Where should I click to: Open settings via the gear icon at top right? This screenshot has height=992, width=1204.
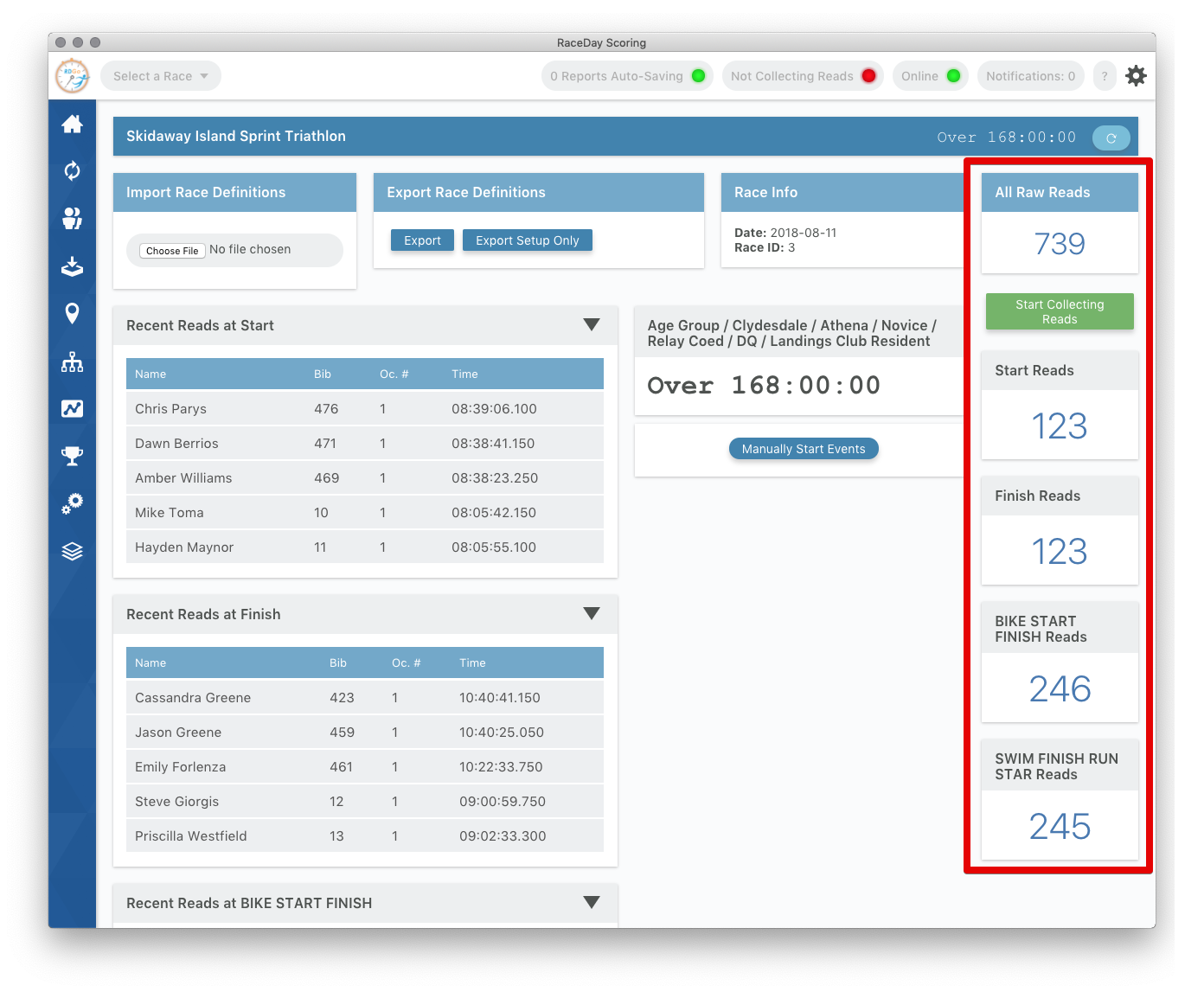coord(1136,75)
